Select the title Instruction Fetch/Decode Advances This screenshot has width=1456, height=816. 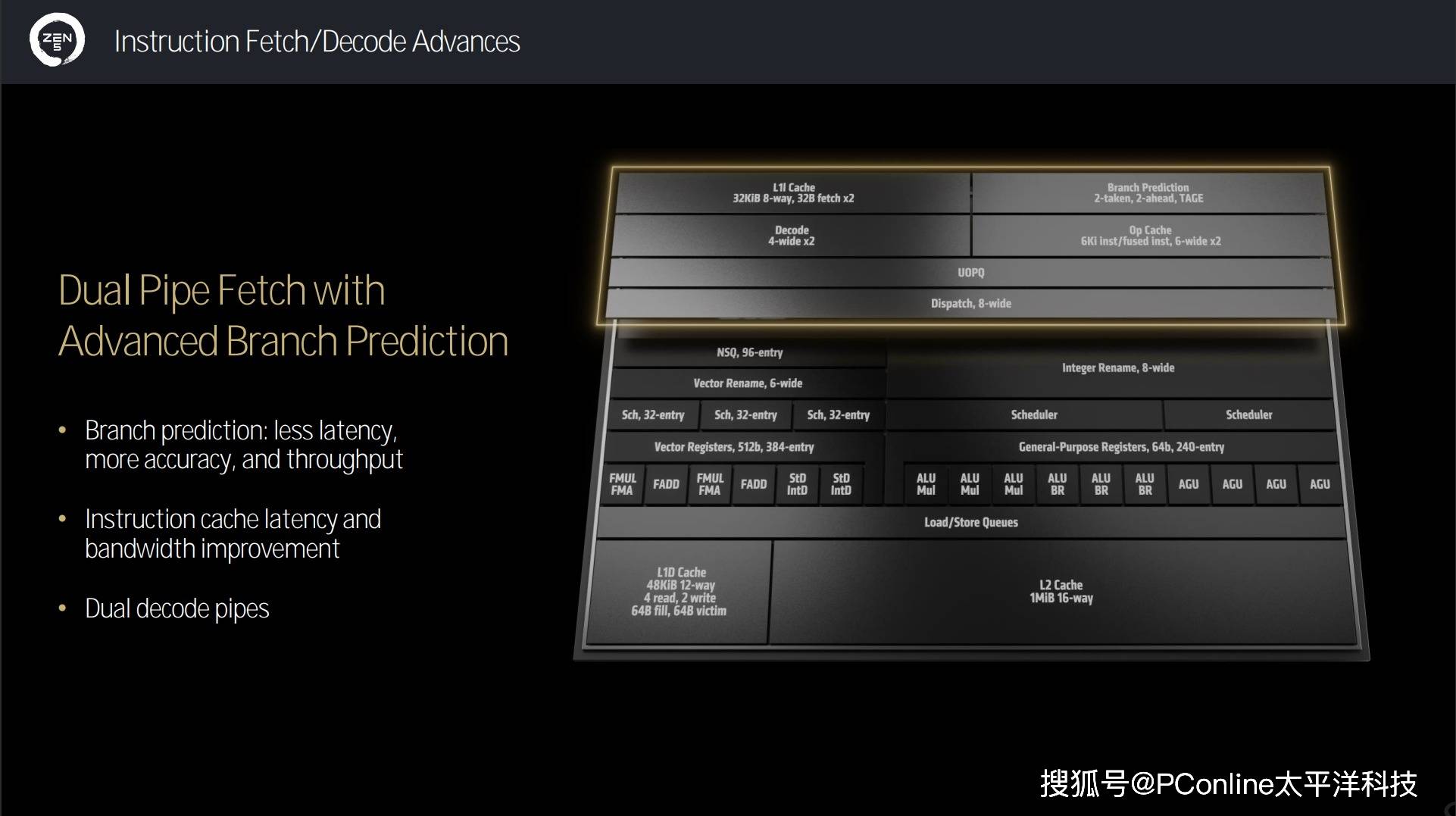click(317, 42)
